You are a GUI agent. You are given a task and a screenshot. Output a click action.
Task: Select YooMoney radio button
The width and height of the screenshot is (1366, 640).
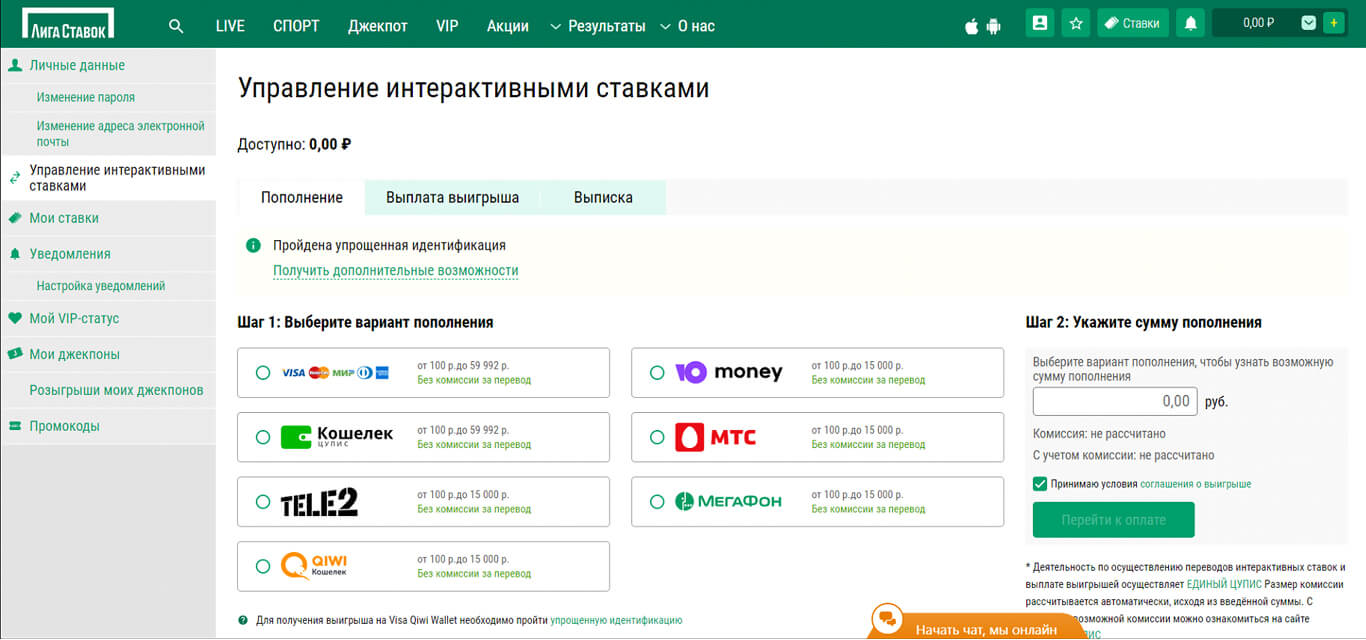coord(657,373)
